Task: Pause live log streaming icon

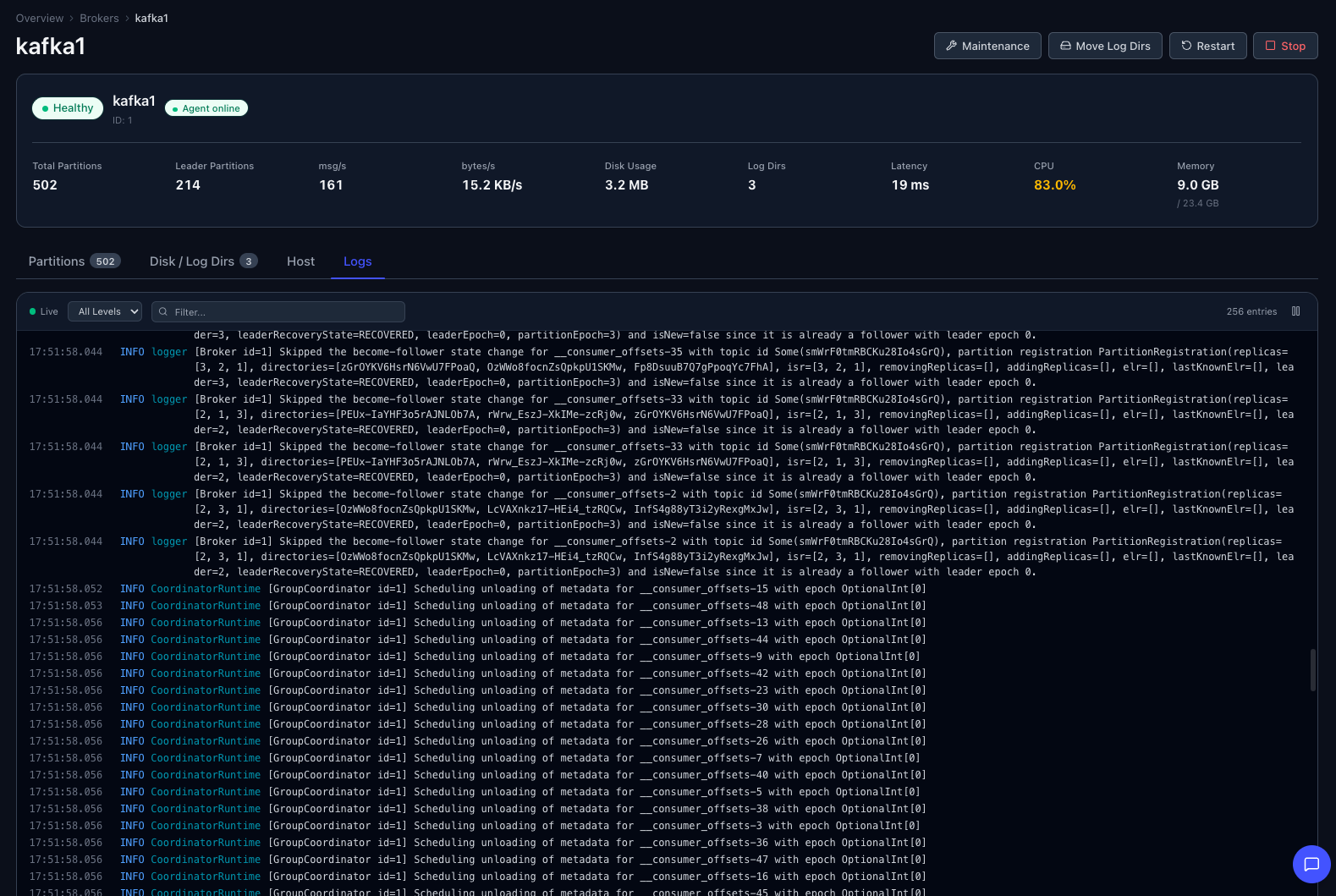Action: [x=1295, y=311]
